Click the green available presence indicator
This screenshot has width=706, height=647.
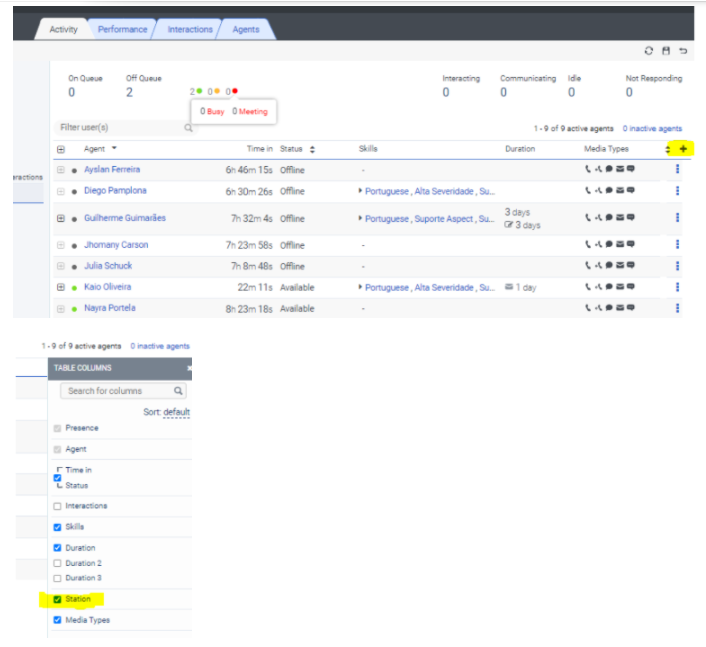pos(199,91)
